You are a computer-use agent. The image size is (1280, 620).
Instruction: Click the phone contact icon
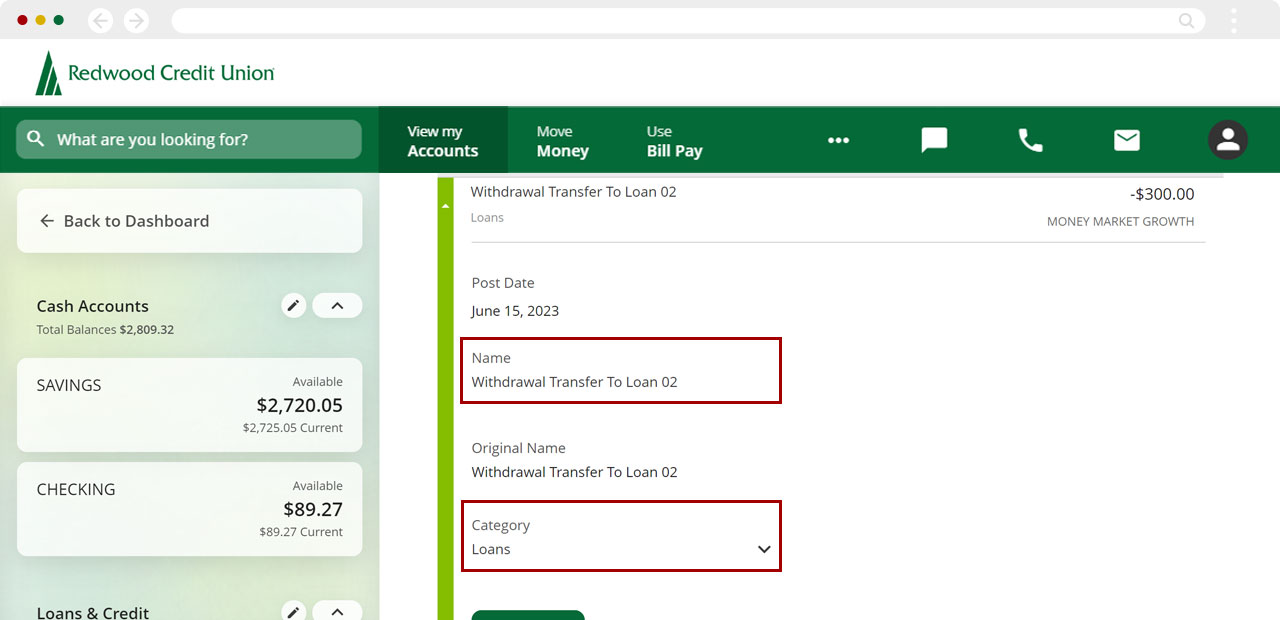pos(1030,140)
